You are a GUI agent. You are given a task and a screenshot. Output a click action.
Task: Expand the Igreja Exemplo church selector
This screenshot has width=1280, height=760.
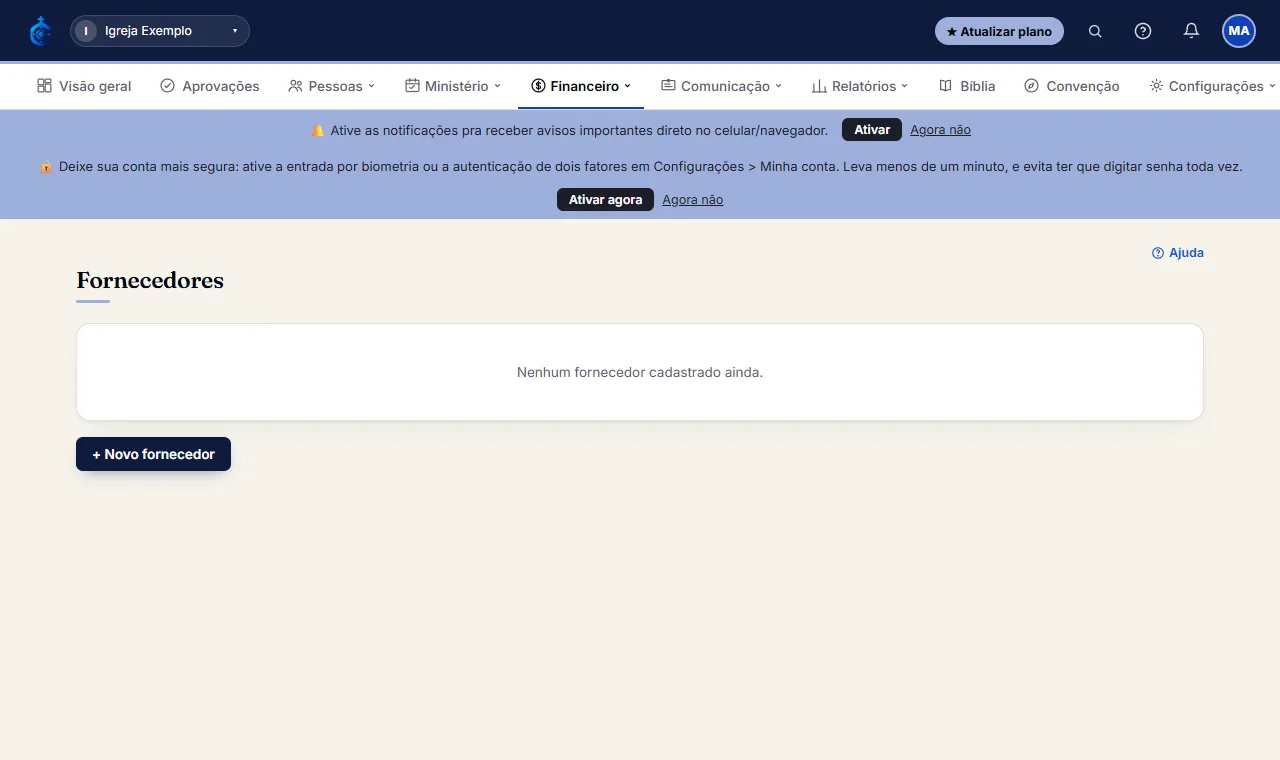point(160,31)
